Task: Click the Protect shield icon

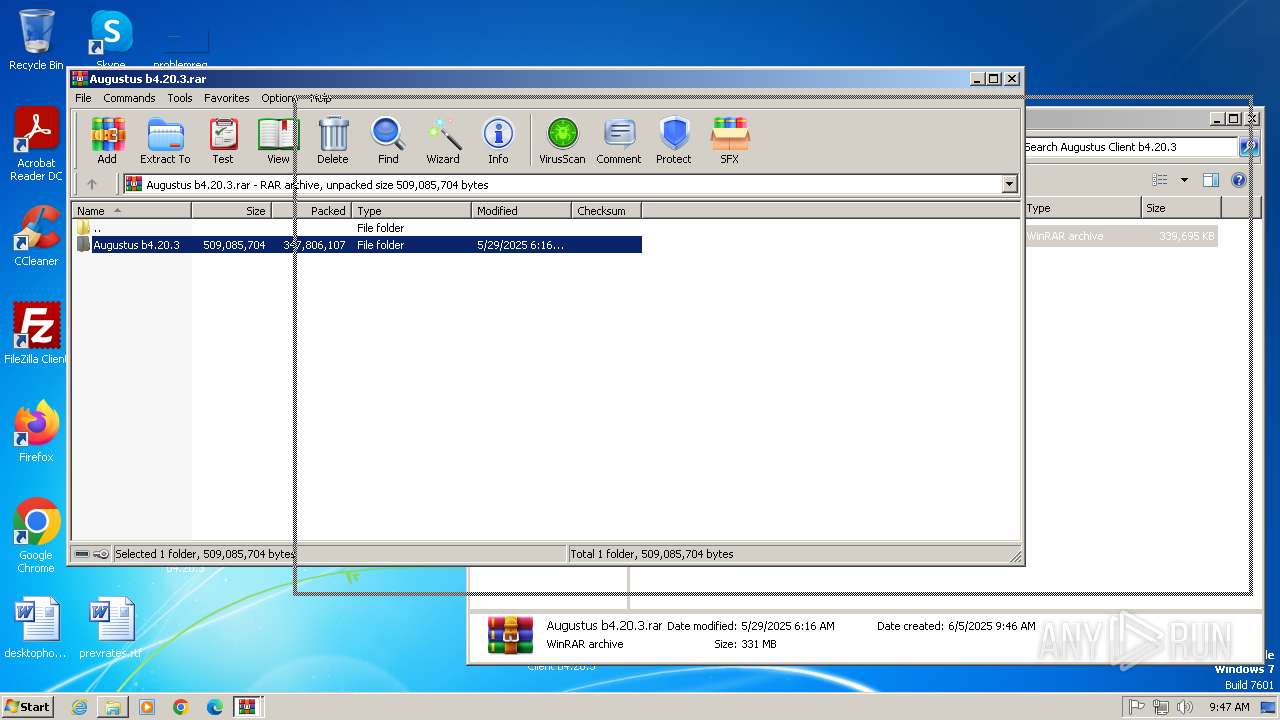Action: (x=674, y=140)
